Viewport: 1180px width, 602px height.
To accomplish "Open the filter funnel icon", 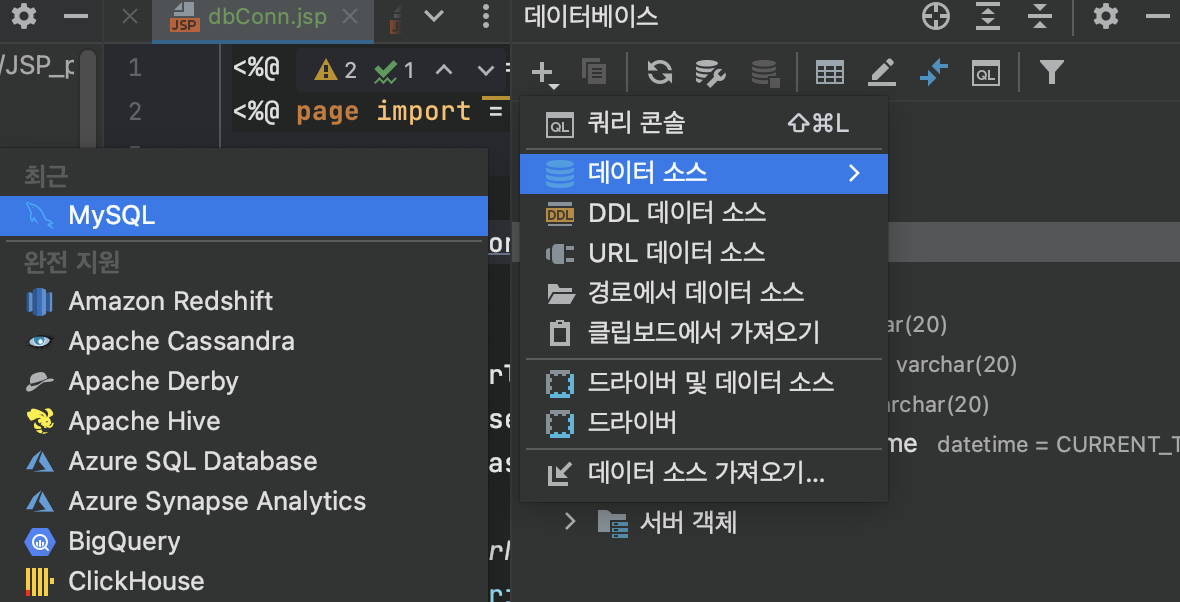I will point(1051,72).
